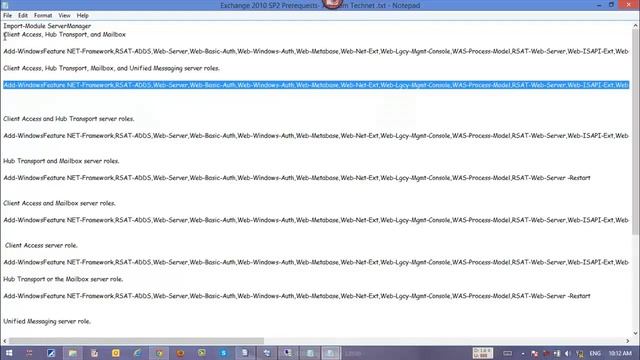Click the yellow square taskbar app icon
The width and height of the screenshot is (640, 360).
[116, 353]
